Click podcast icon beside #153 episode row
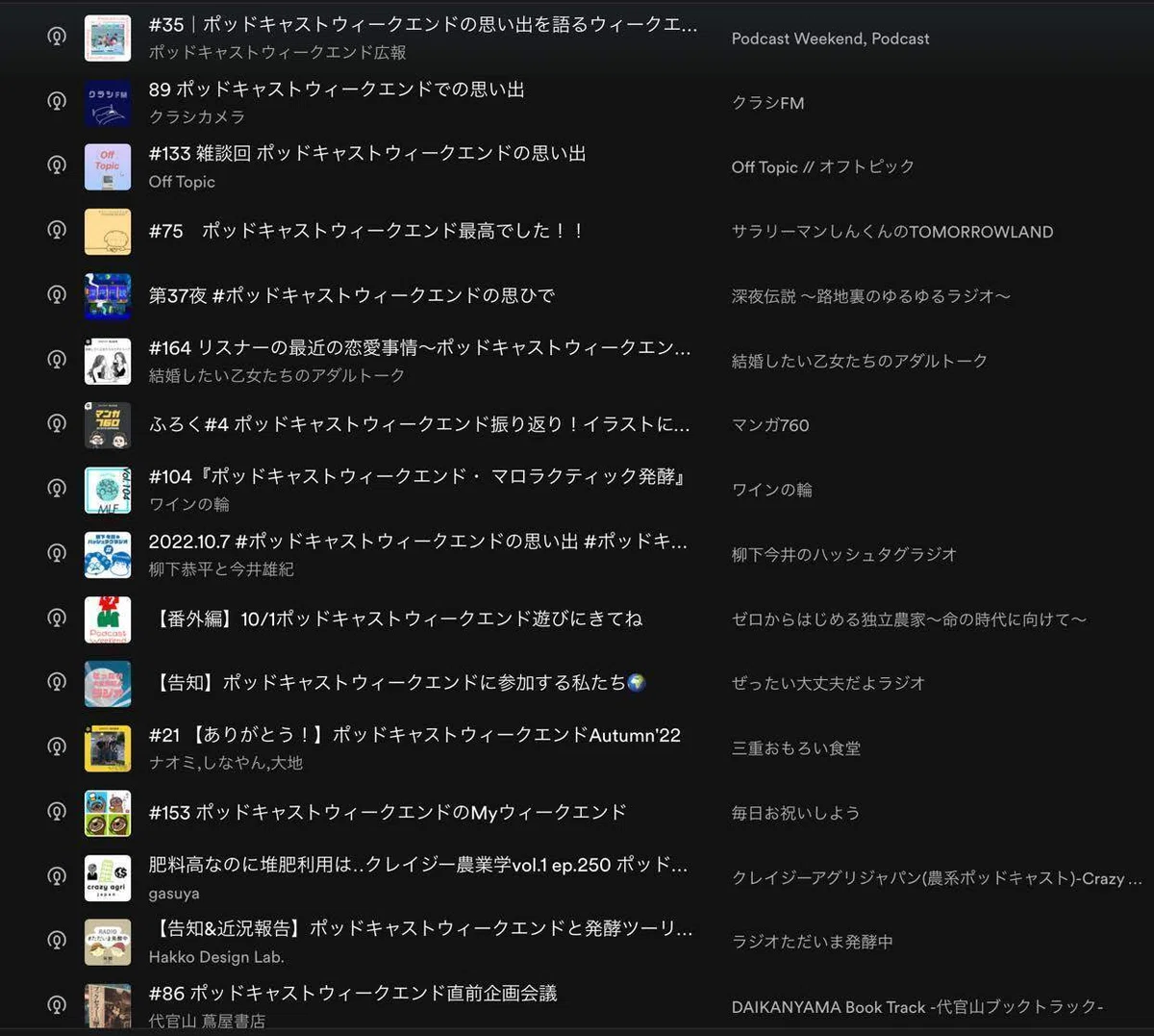Image resolution: width=1154 pixels, height=1036 pixels. tap(57, 811)
